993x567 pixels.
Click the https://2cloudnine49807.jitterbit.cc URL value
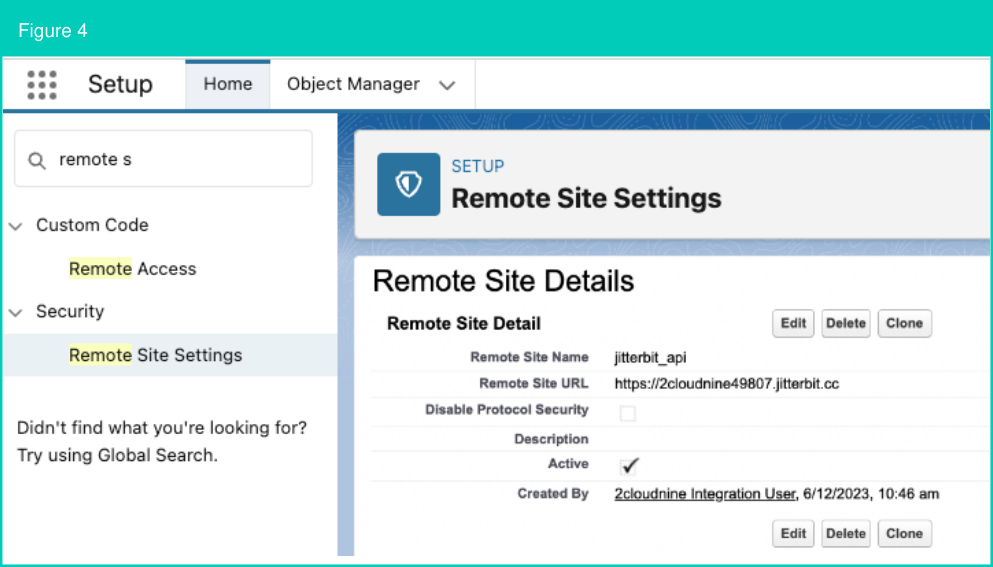coord(726,384)
